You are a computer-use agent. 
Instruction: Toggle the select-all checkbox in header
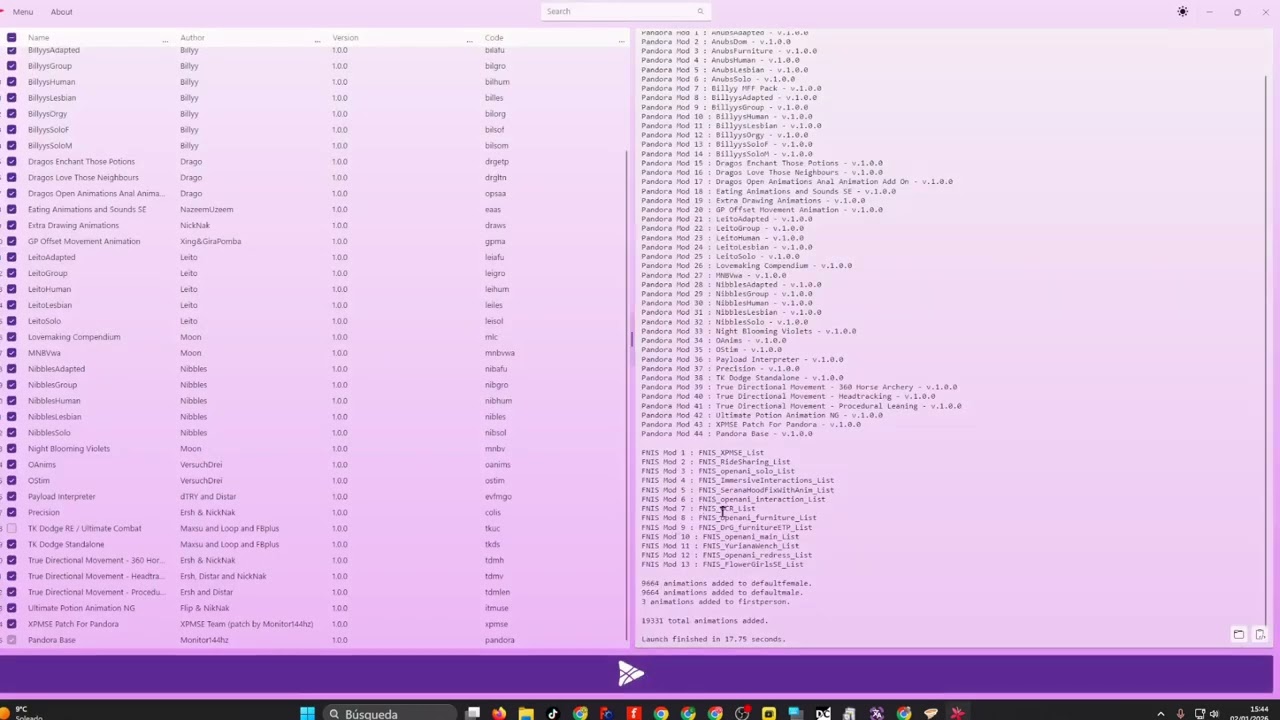(11, 37)
